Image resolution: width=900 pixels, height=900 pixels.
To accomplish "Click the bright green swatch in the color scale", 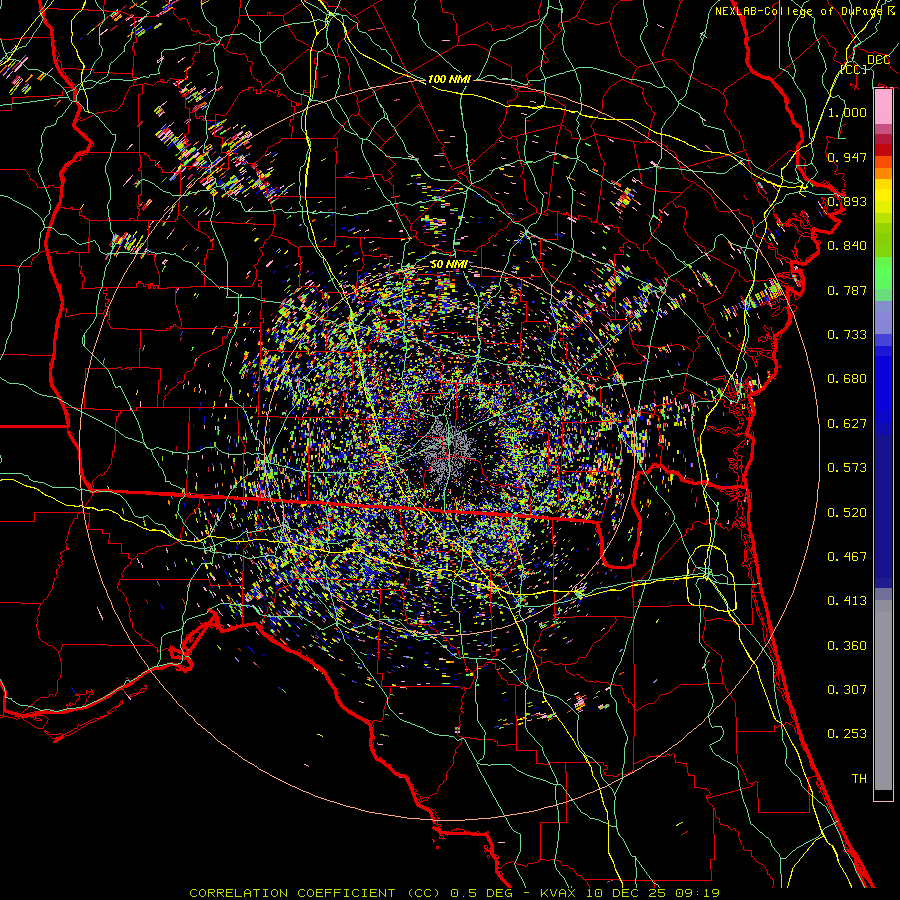I will tap(883, 274).
